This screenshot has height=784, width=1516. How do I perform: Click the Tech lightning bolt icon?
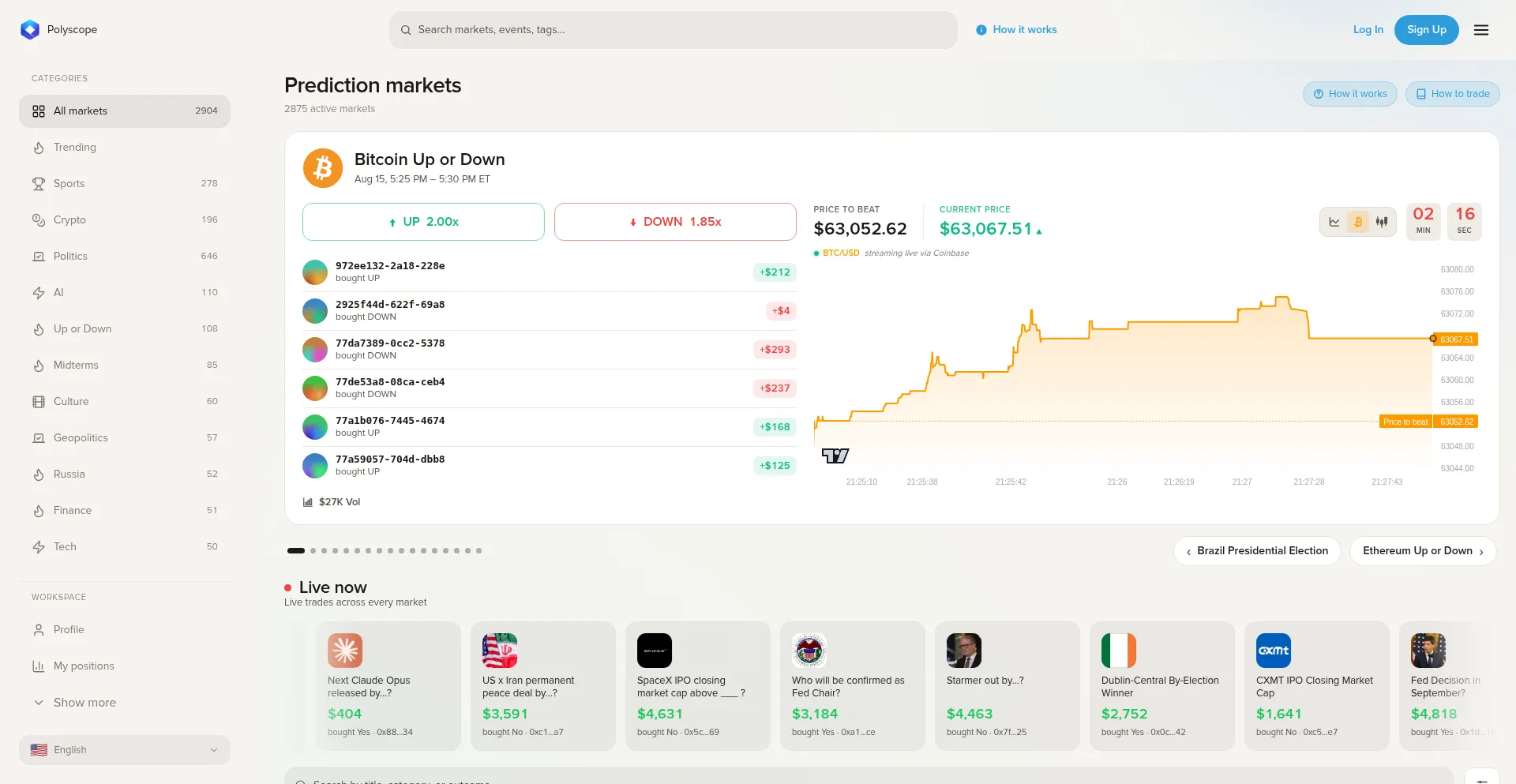39,547
